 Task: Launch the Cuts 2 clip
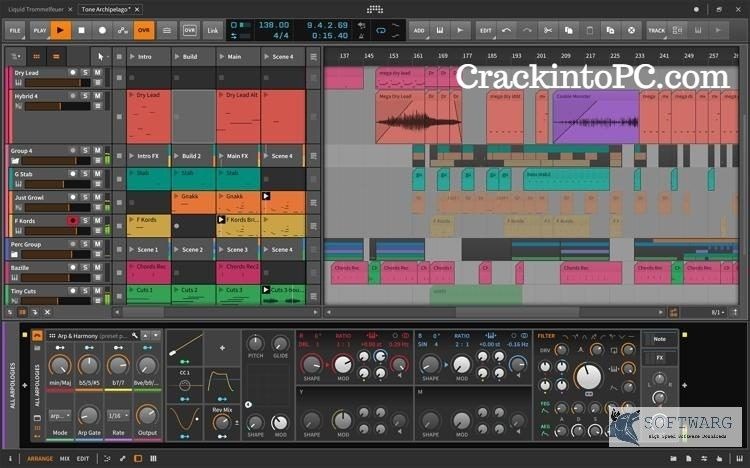(x=177, y=290)
